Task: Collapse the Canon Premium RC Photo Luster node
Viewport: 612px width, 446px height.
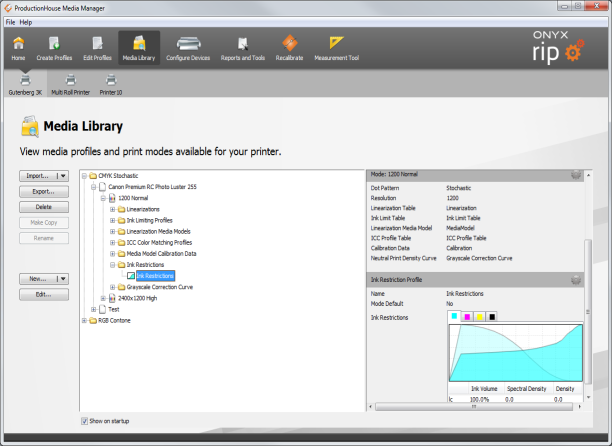Action: pyautogui.click(x=94, y=187)
